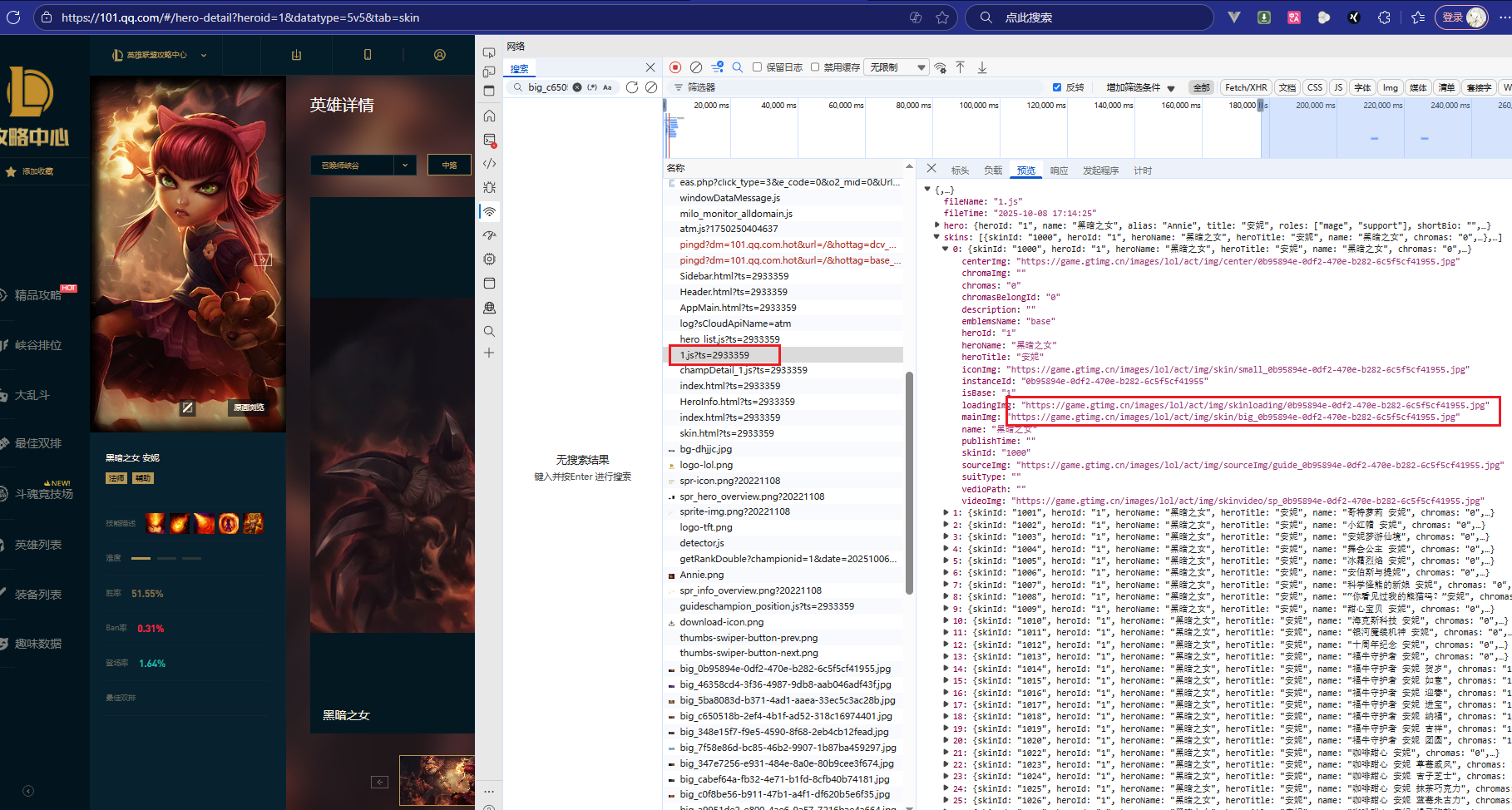Select the Fetch/XHR filter chip
1512x810 pixels.
1246,87
